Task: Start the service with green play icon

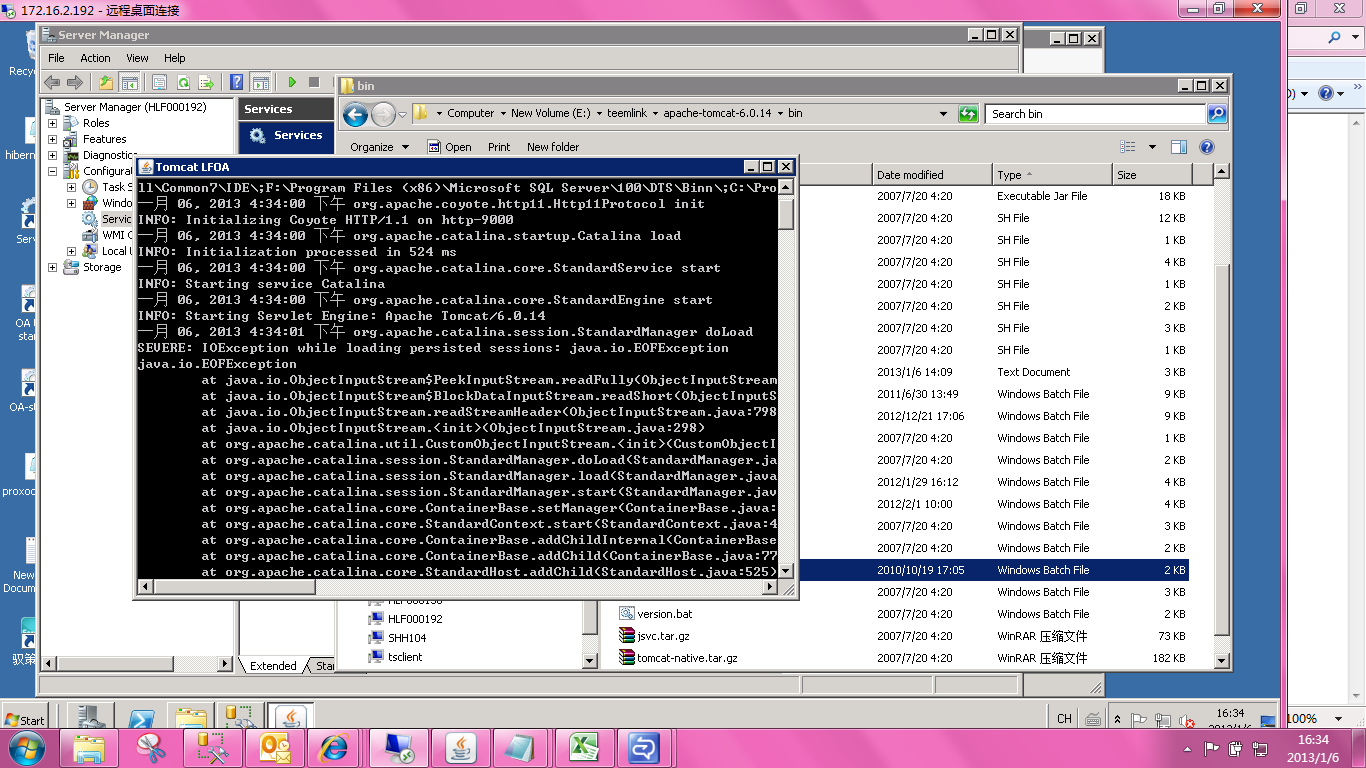Action: 292,82
